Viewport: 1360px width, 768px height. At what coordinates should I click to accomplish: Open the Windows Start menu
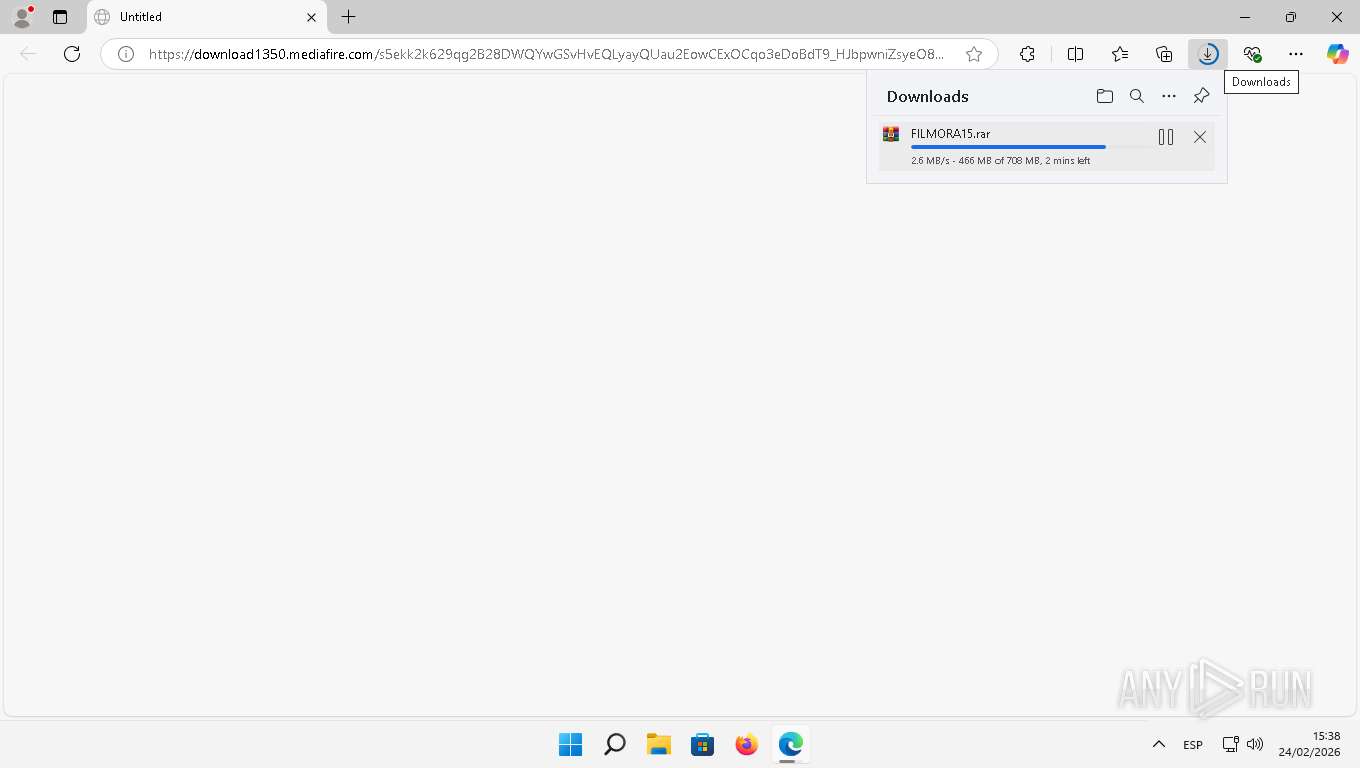570,745
